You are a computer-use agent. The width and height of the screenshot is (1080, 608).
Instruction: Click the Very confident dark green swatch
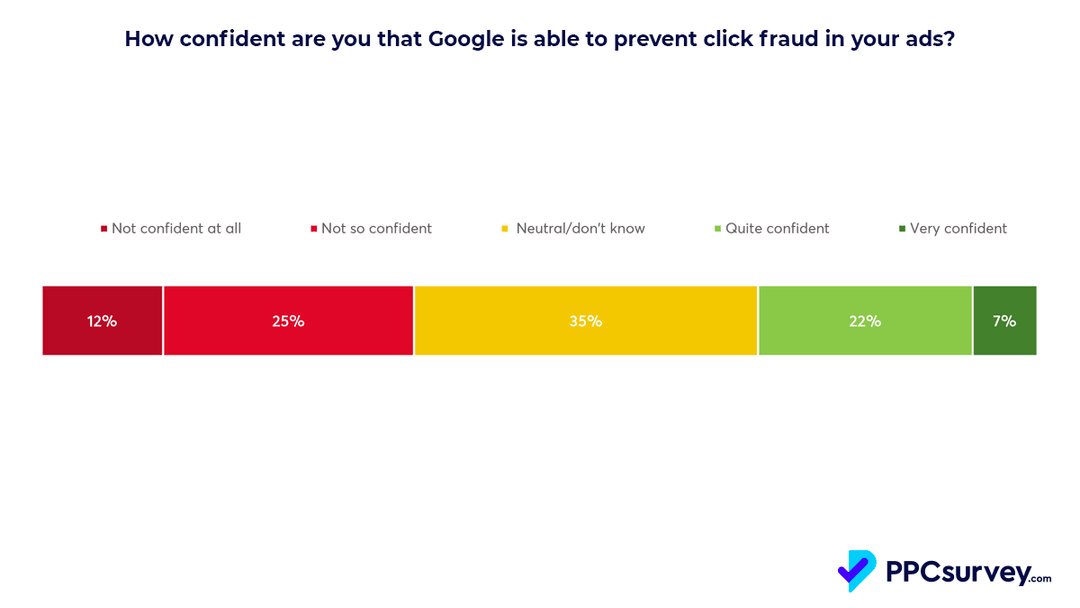pyautogui.click(x=902, y=229)
